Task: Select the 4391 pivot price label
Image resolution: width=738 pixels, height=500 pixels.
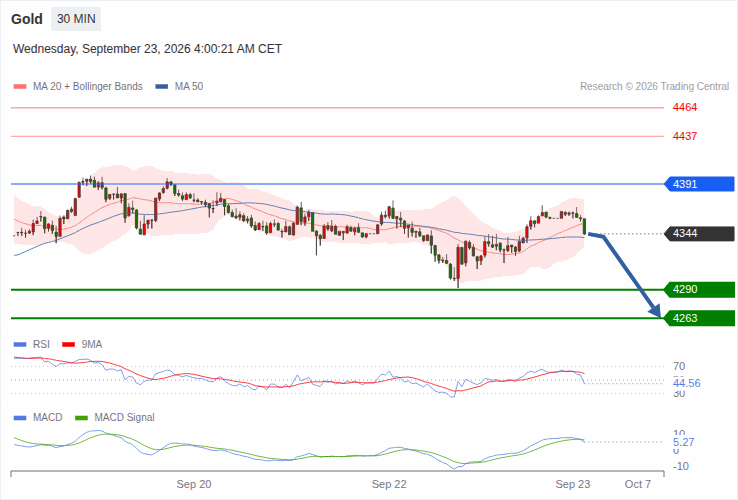Action: pyautogui.click(x=699, y=184)
